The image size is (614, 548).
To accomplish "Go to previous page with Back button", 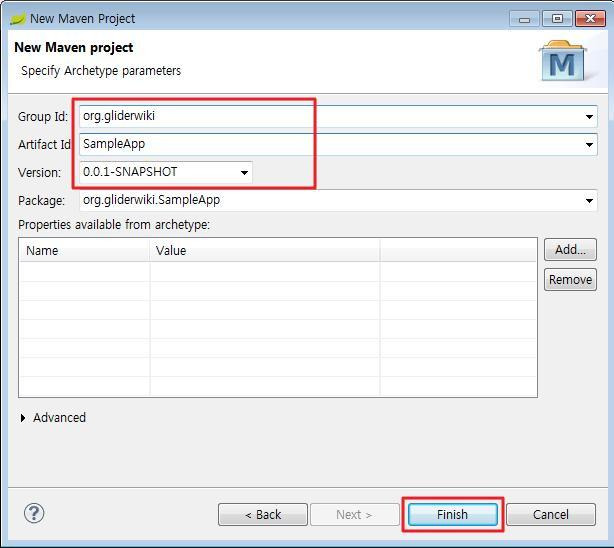I will pyautogui.click(x=263, y=514).
